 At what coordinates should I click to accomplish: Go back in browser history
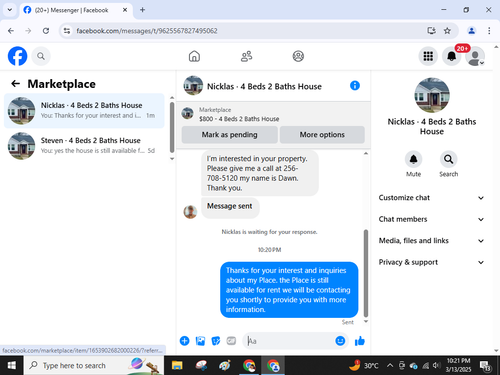(11, 31)
